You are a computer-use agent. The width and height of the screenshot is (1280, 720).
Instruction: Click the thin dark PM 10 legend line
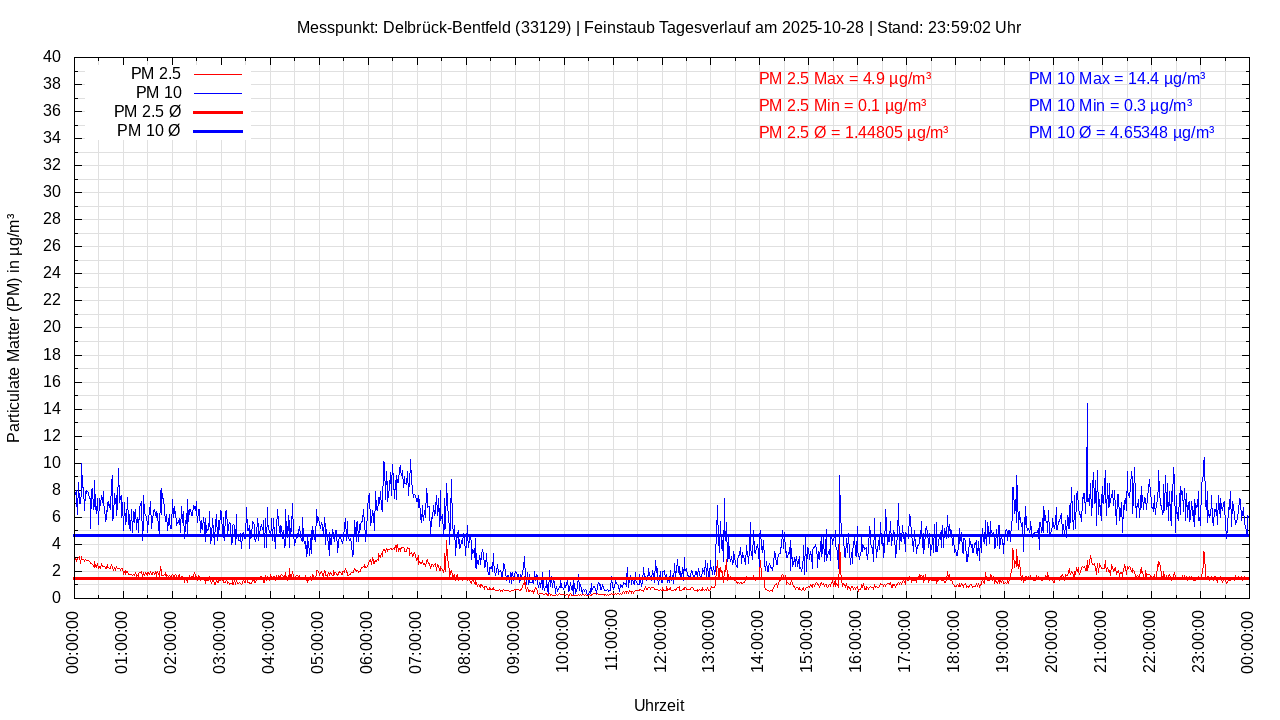[x=217, y=93]
